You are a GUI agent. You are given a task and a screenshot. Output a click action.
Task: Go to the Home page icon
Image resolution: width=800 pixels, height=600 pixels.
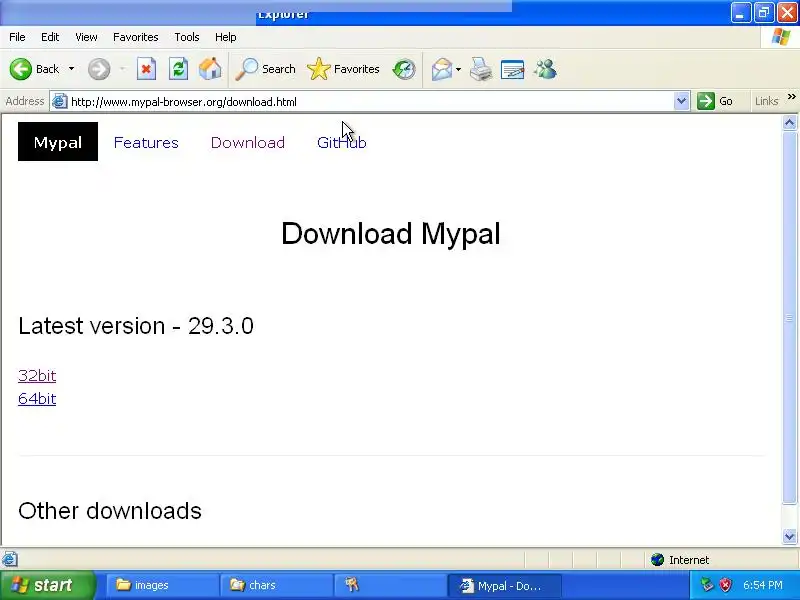pyautogui.click(x=210, y=69)
